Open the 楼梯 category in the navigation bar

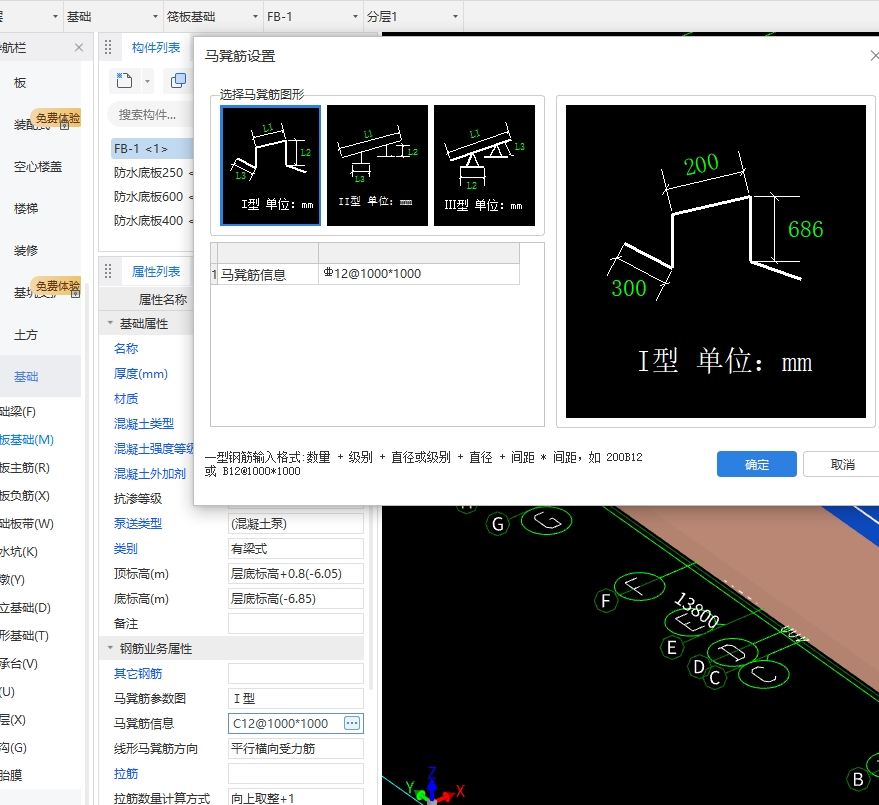click(26, 209)
